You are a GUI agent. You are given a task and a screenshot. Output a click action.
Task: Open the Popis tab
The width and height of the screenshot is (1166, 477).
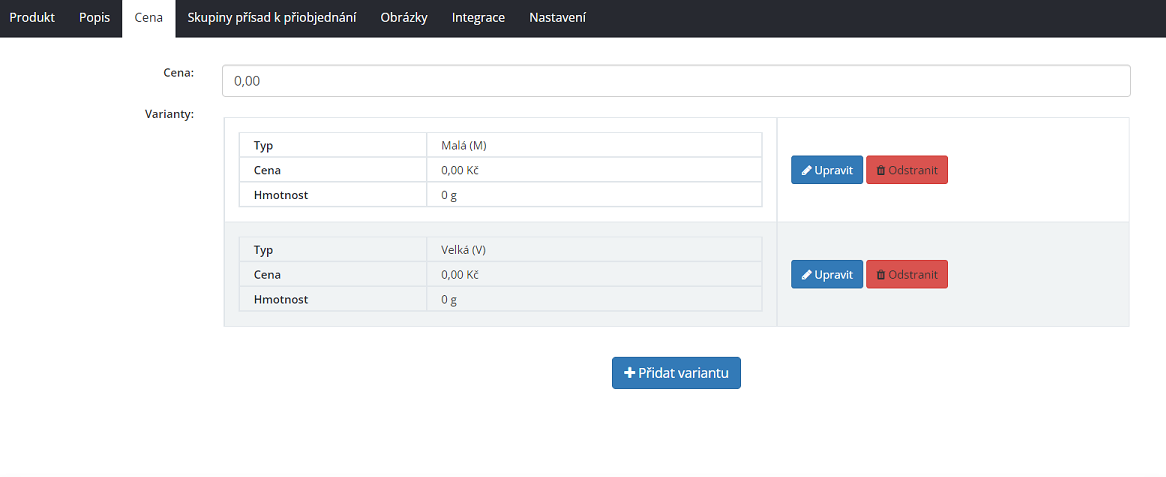tap(94, 18)
